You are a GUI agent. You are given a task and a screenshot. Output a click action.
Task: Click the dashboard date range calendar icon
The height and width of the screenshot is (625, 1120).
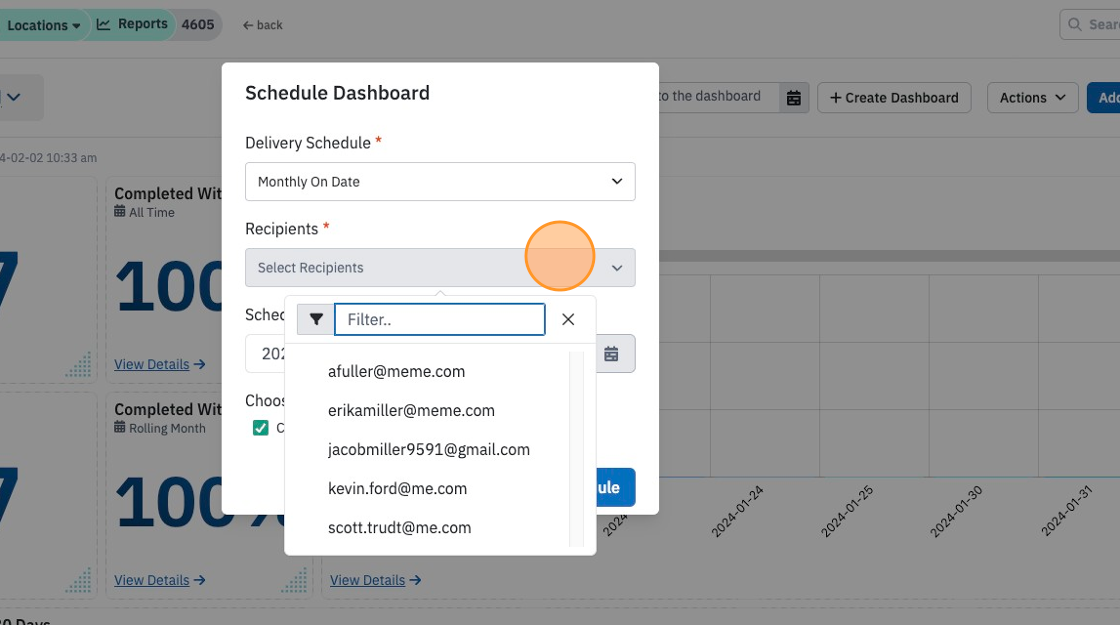click(794, 98)
